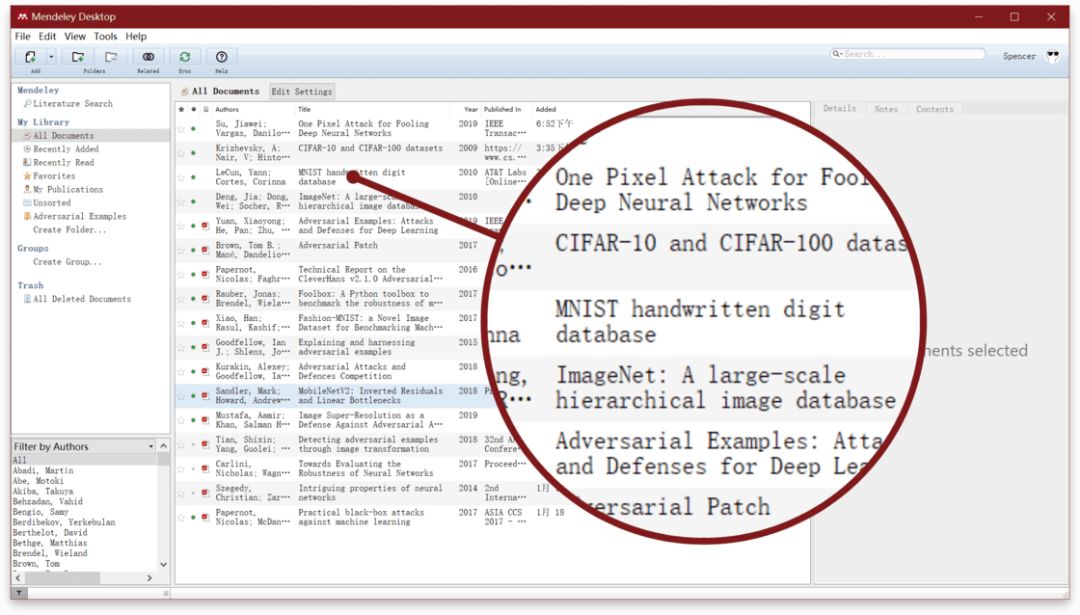The image size is (1080, 615).
Task: Toggle favorite star for One Pixel Attack row
Action: point(181,129)
